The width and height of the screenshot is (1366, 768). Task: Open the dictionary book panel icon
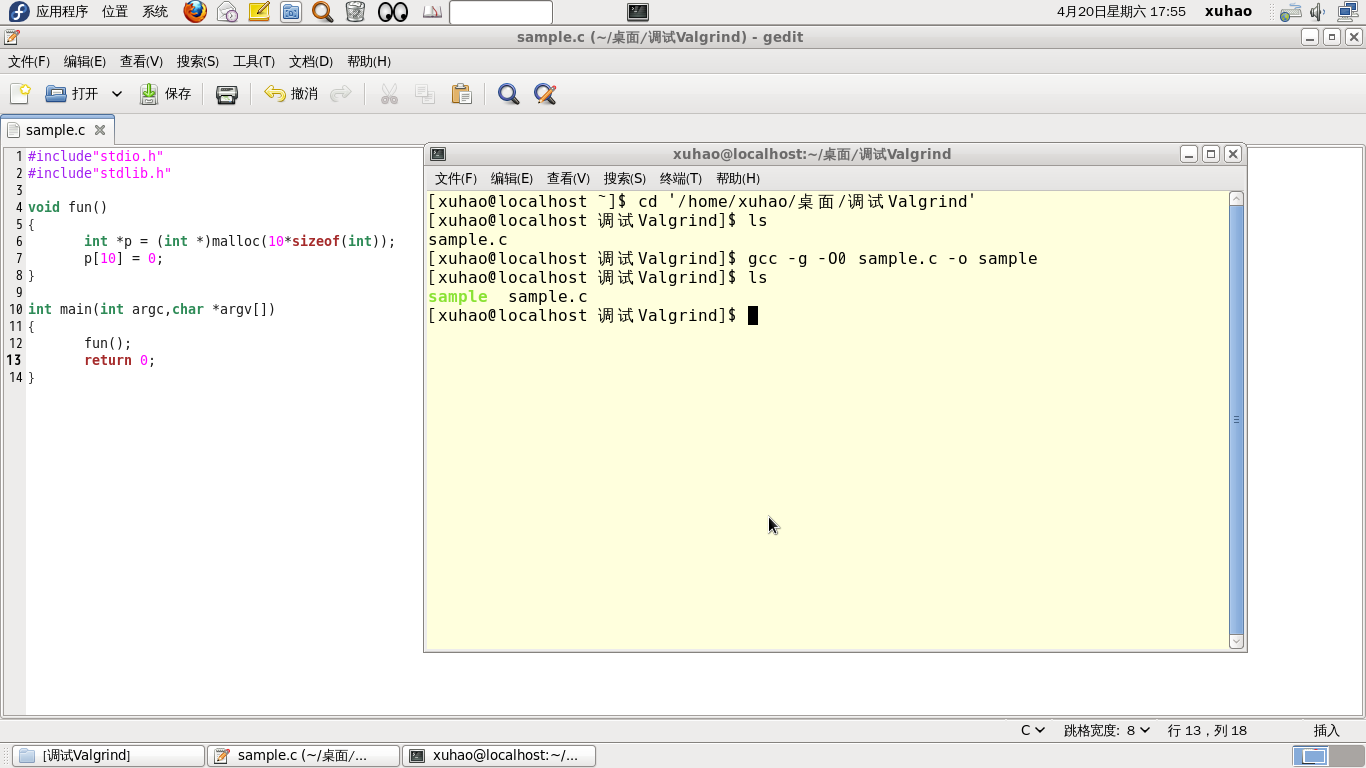coord(432,12)
